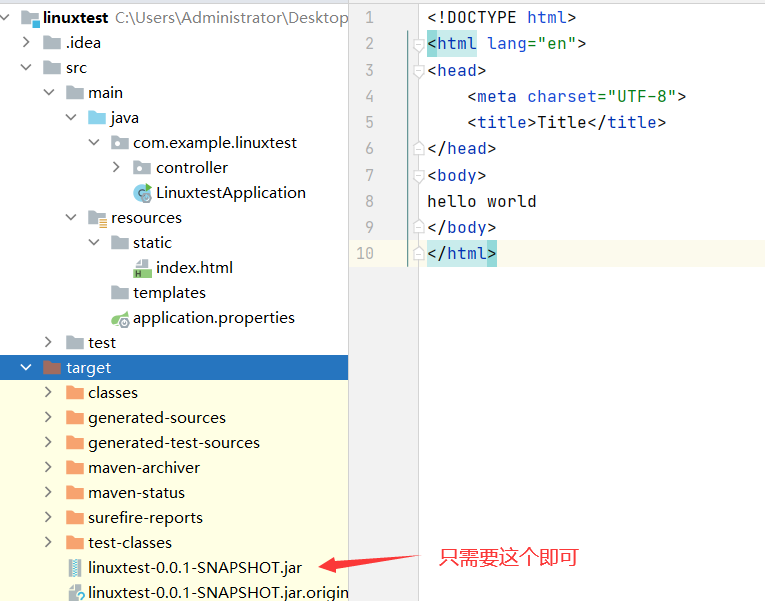Expand the controller package

116,167
